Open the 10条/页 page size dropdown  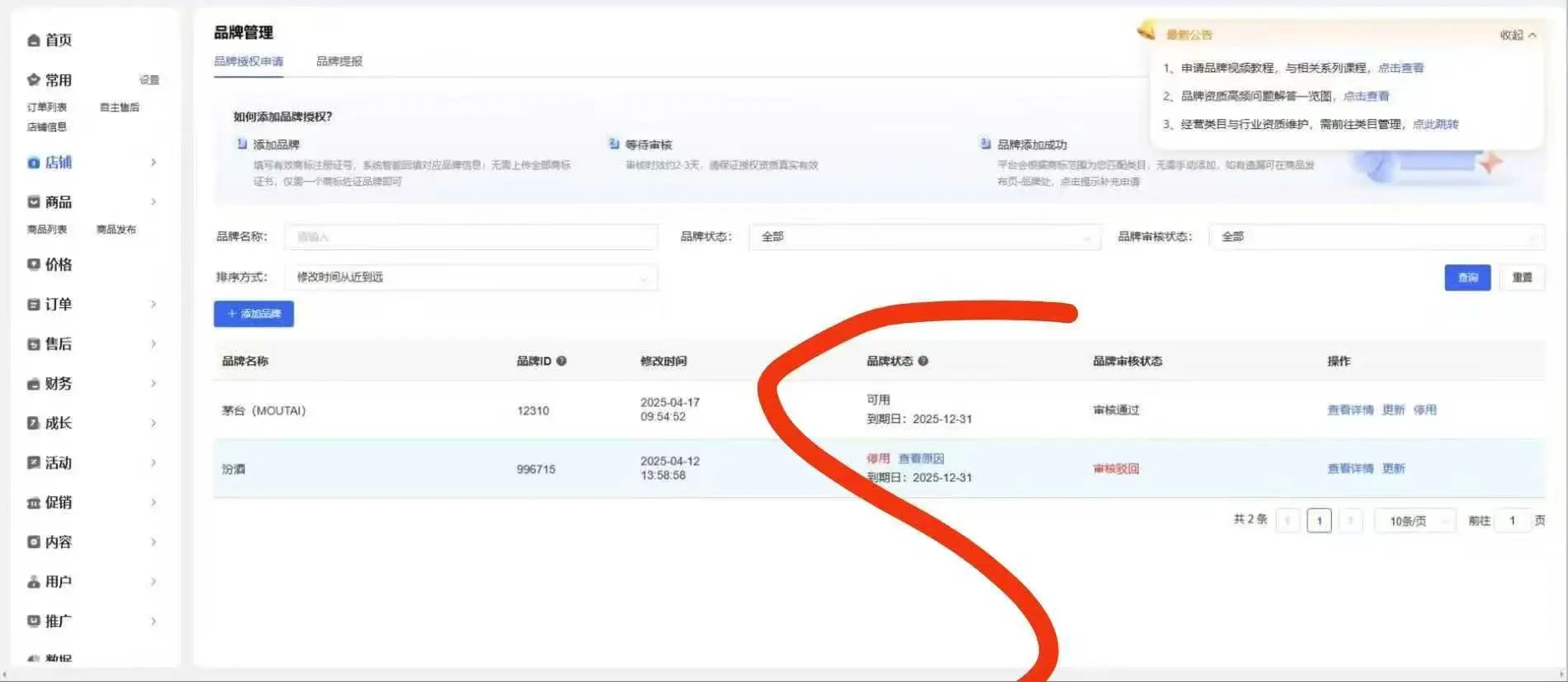[x=1415, y=521]
